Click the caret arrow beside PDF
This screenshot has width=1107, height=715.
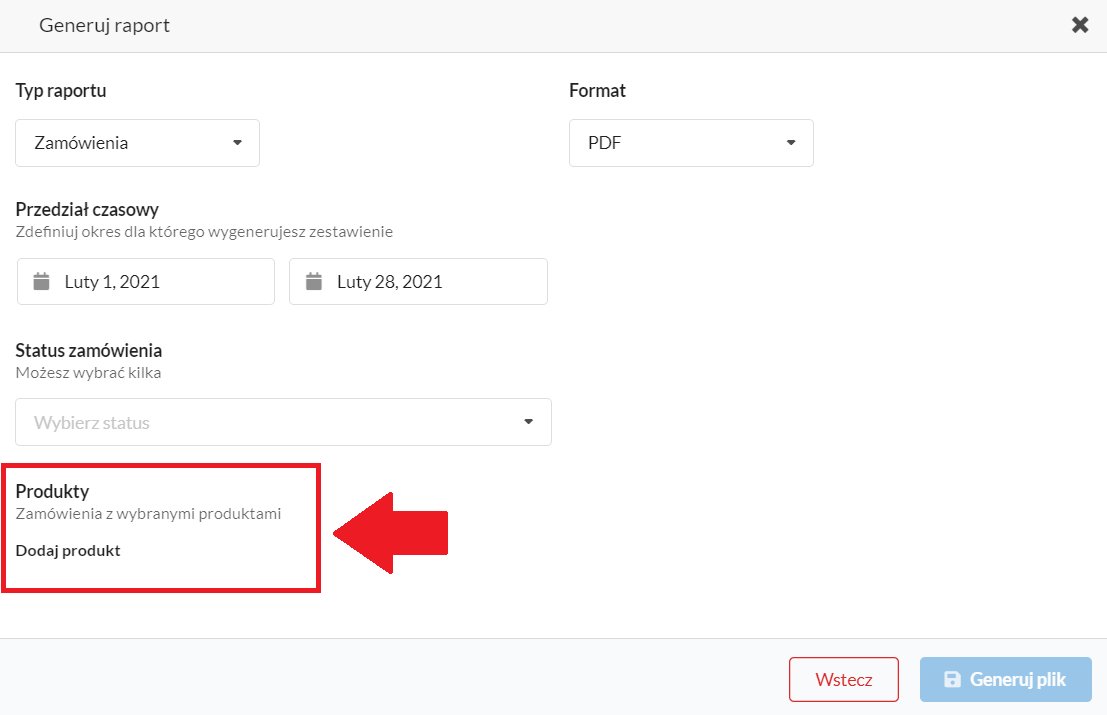(x=791, y=143)
